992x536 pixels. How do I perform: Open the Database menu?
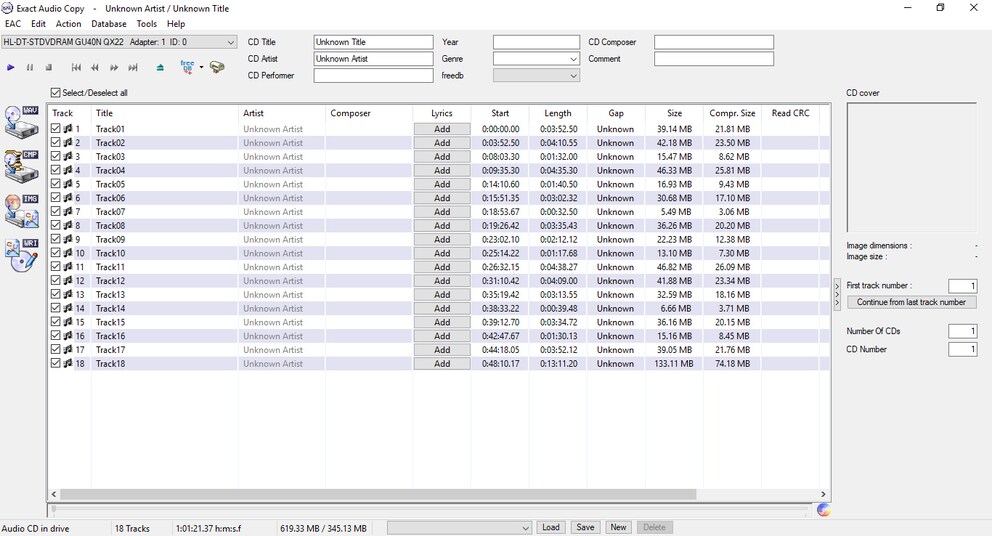tap(109, 23)
